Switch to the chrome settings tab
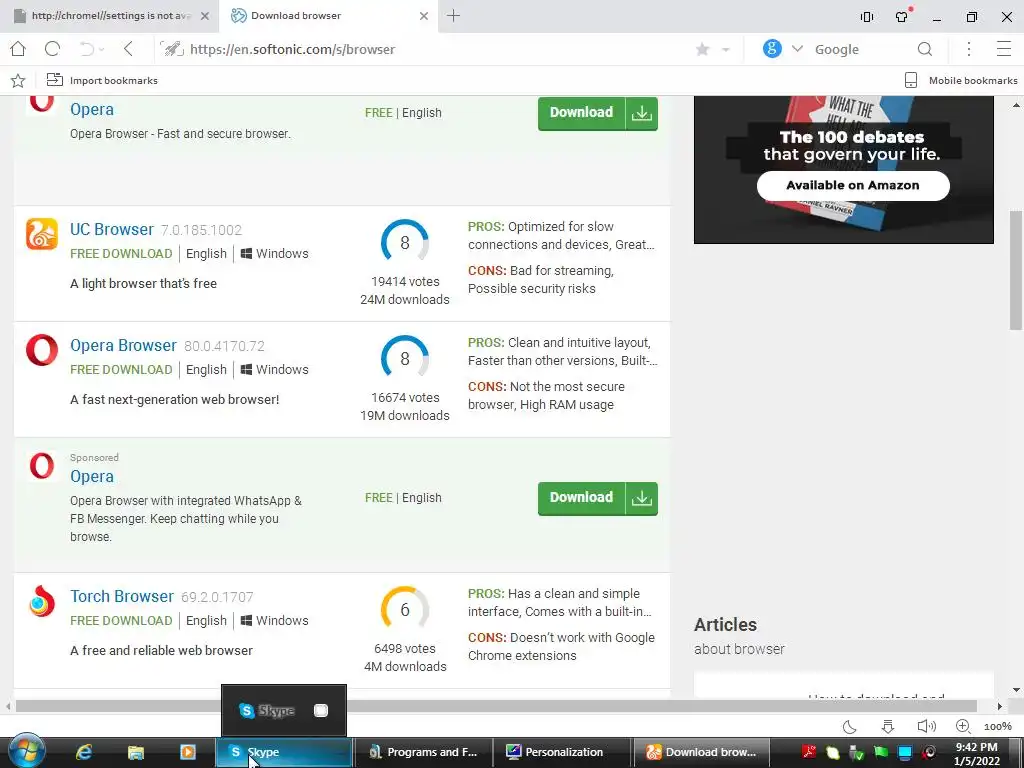1024x768 pixels. pos(111,16)
